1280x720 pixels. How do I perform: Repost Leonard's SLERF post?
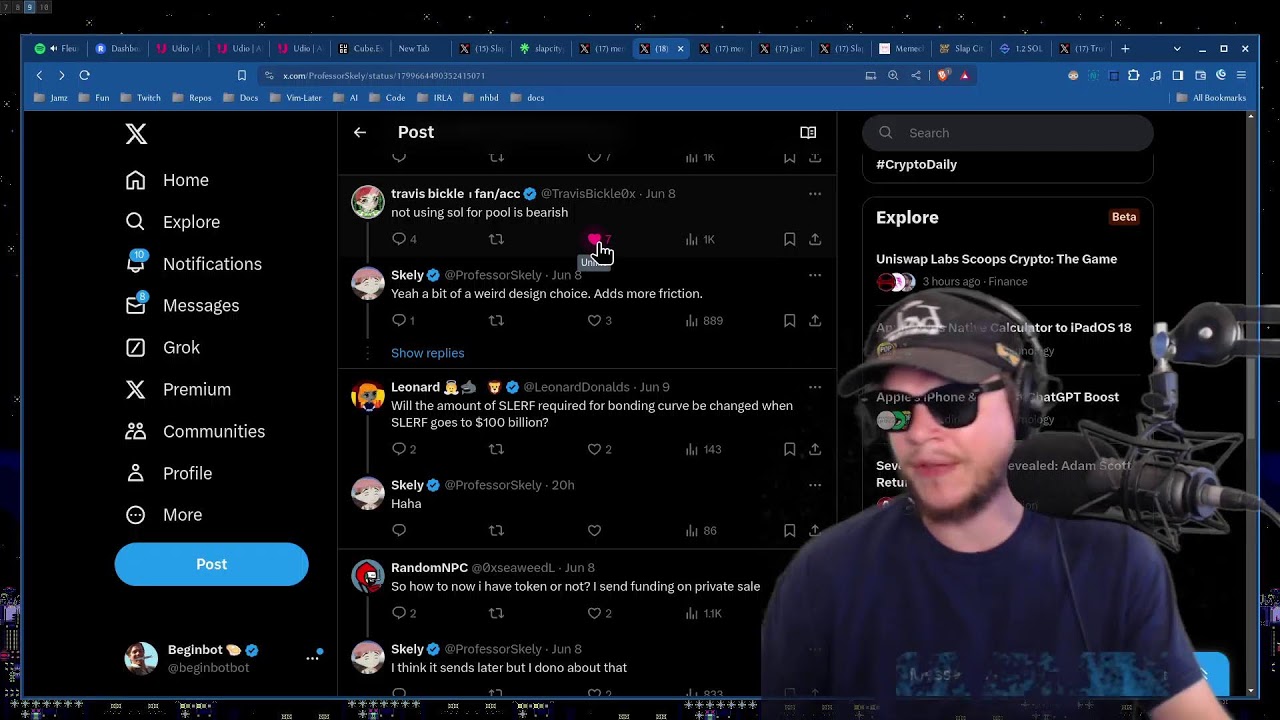(x=496, y=449)
